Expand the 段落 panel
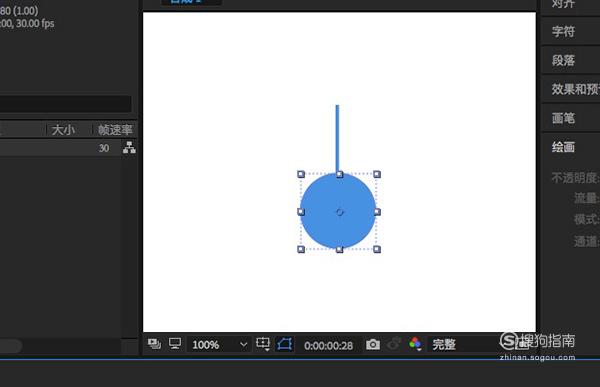 pos(563,60)
